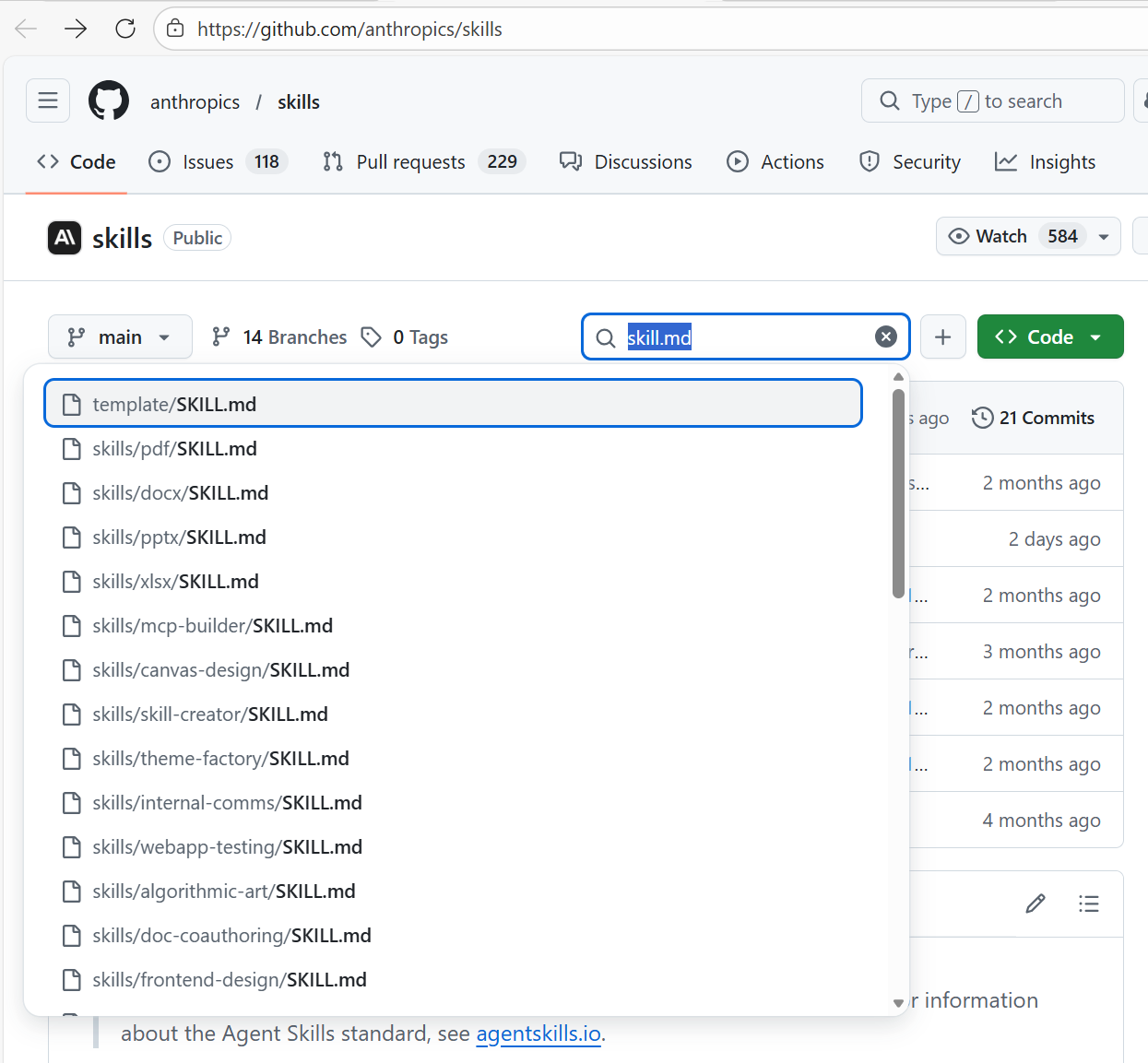Go back with the browser back arrow
The height and width of the screenshot is (1063, 1148).
[x=26, y=29]
